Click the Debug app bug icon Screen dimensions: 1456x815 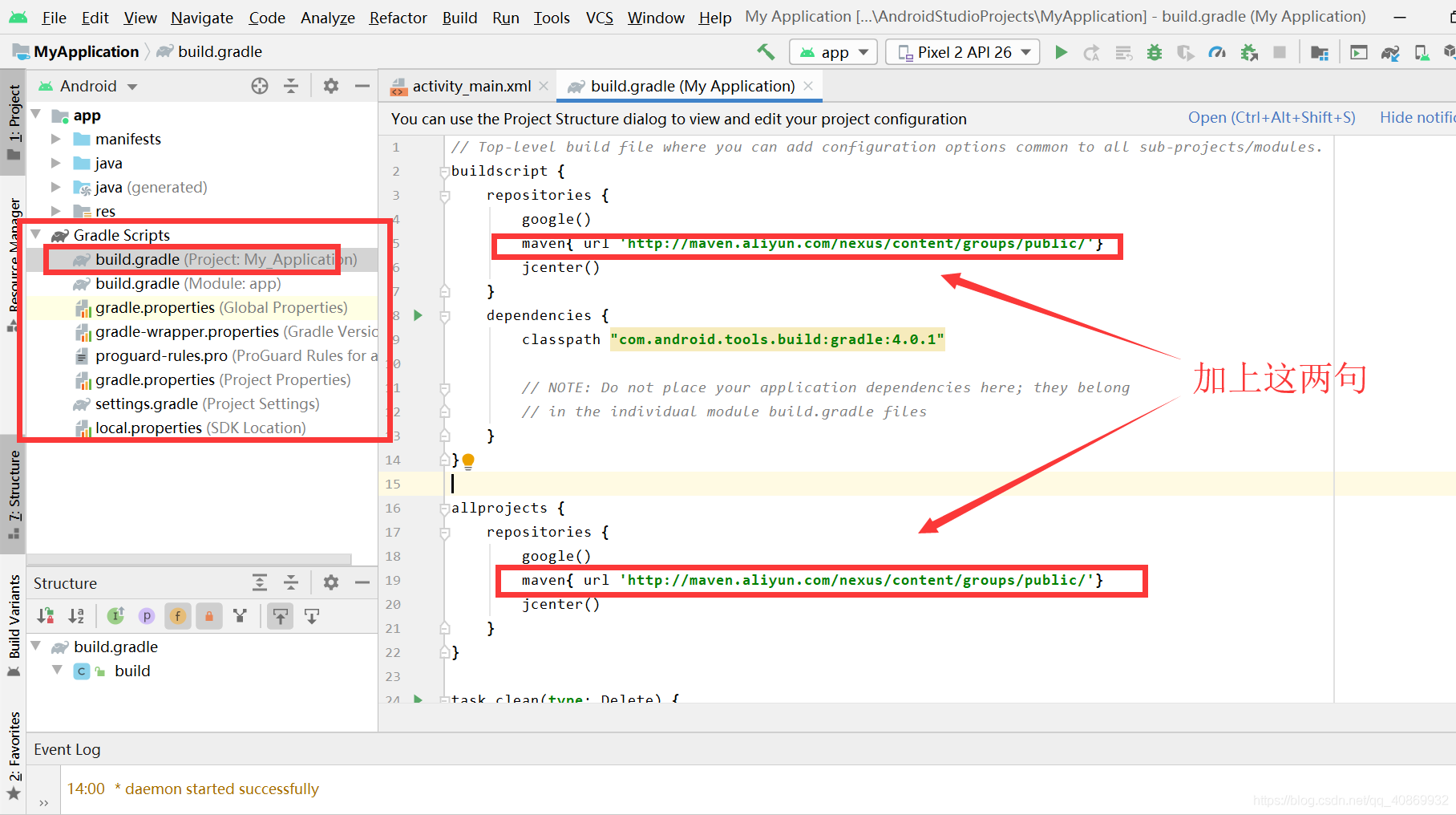pyautogui.click(x=1155, y=52)
